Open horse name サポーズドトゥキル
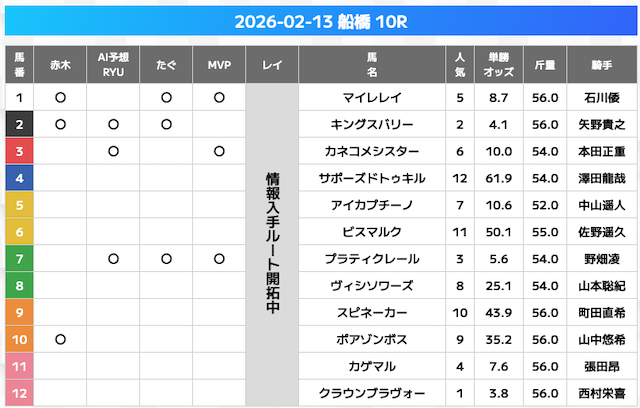Screen dimensions: 640x408 click(371, 179)
